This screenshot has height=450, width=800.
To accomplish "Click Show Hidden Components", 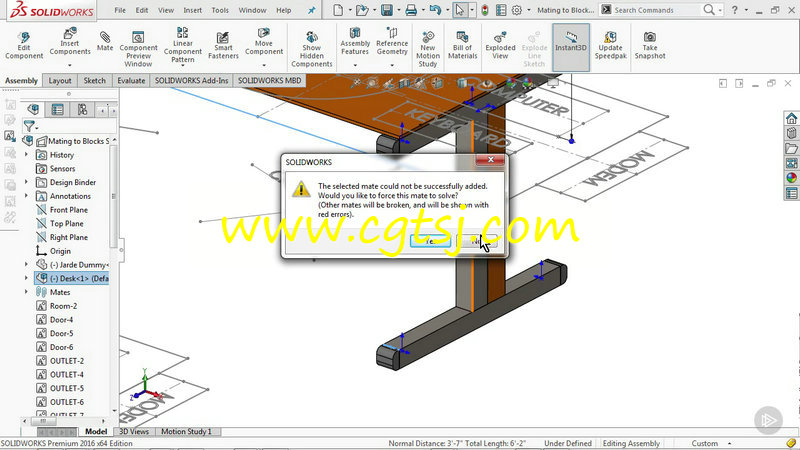I will point(312,49).
